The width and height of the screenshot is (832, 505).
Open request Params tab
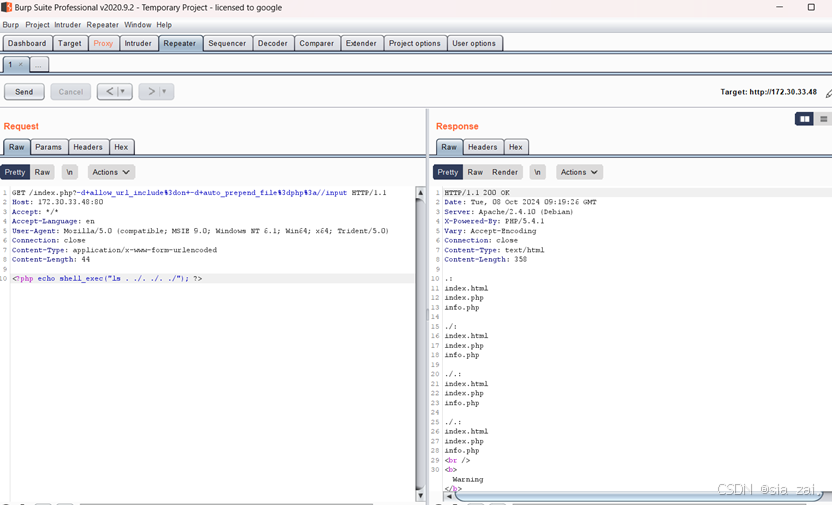point(48,147)
